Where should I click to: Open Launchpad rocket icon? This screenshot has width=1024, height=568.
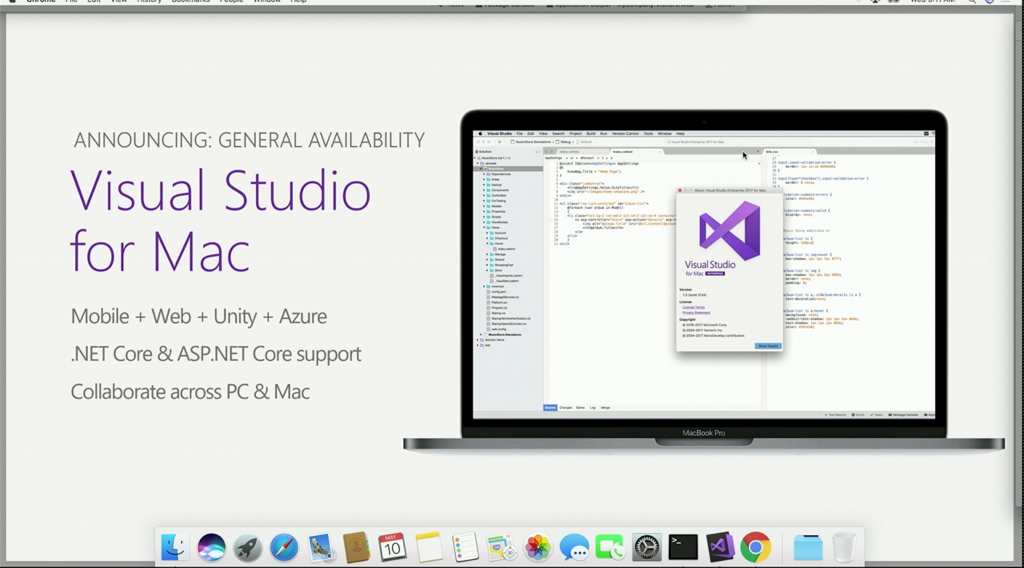point(248,547)
